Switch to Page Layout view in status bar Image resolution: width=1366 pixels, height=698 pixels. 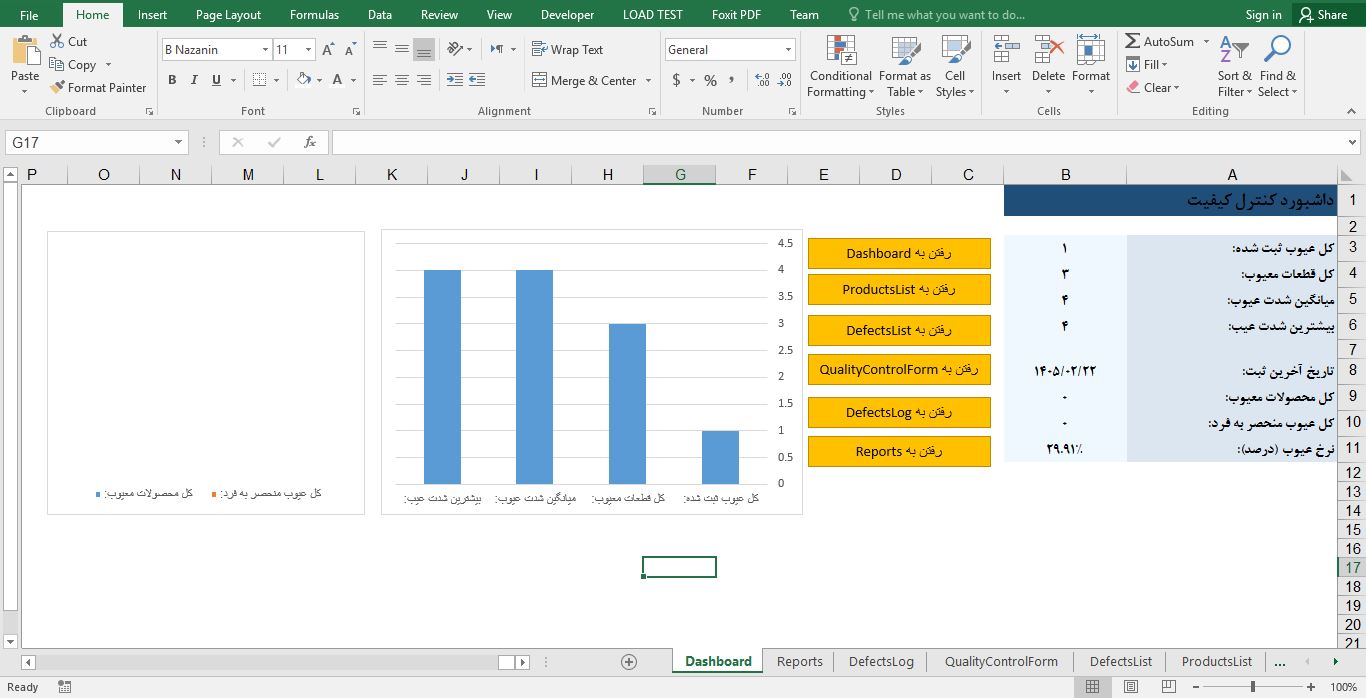(1130, 687)
